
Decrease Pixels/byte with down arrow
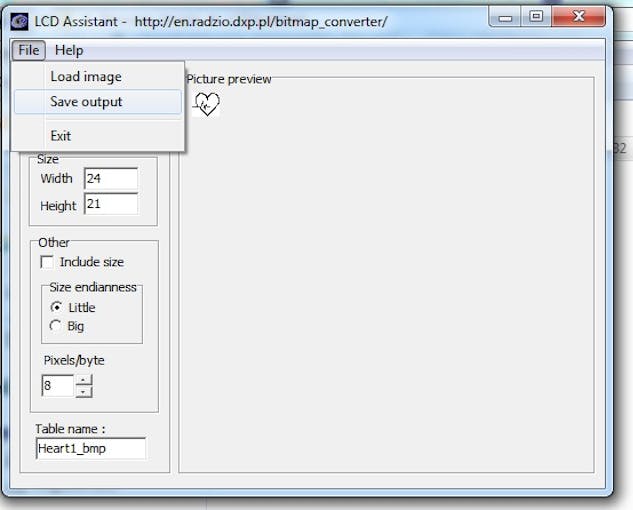[84, 392]
